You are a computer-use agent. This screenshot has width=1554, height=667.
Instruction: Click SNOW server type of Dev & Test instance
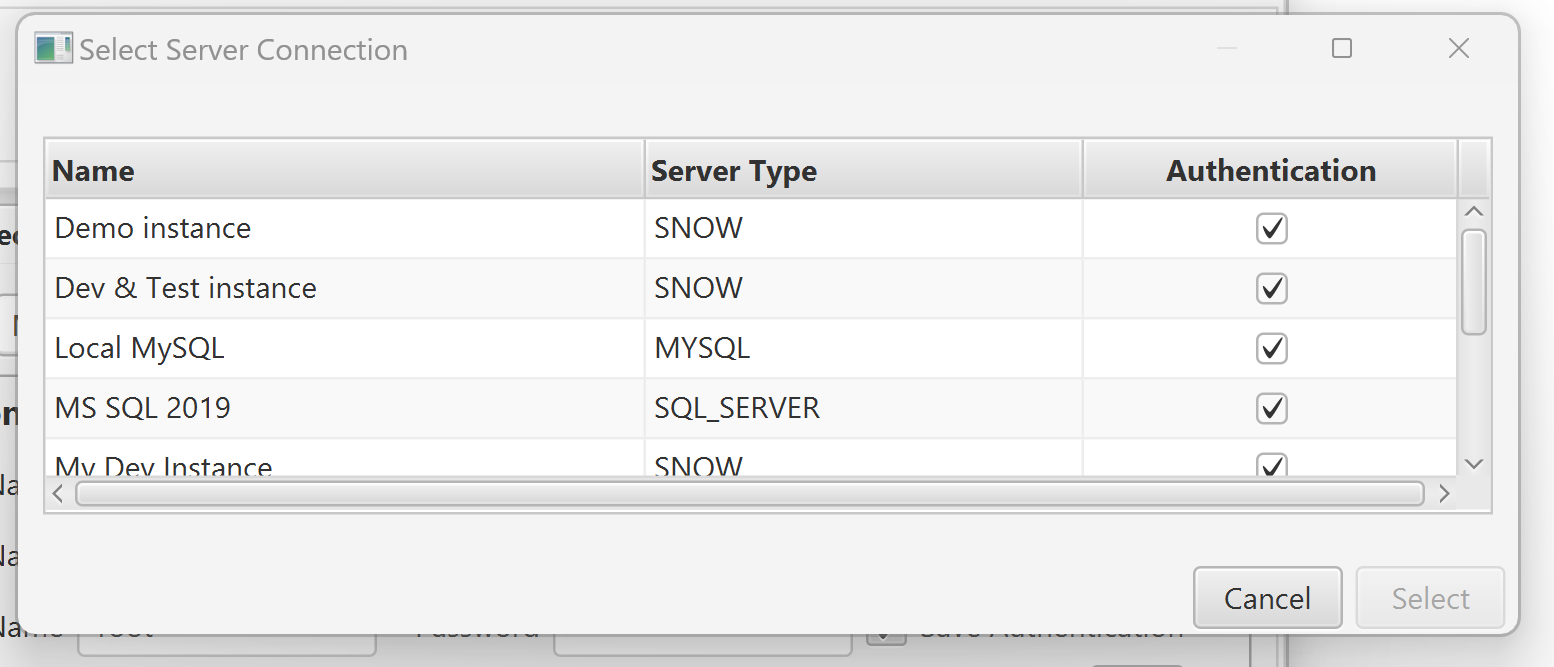(x=698, y=288)
